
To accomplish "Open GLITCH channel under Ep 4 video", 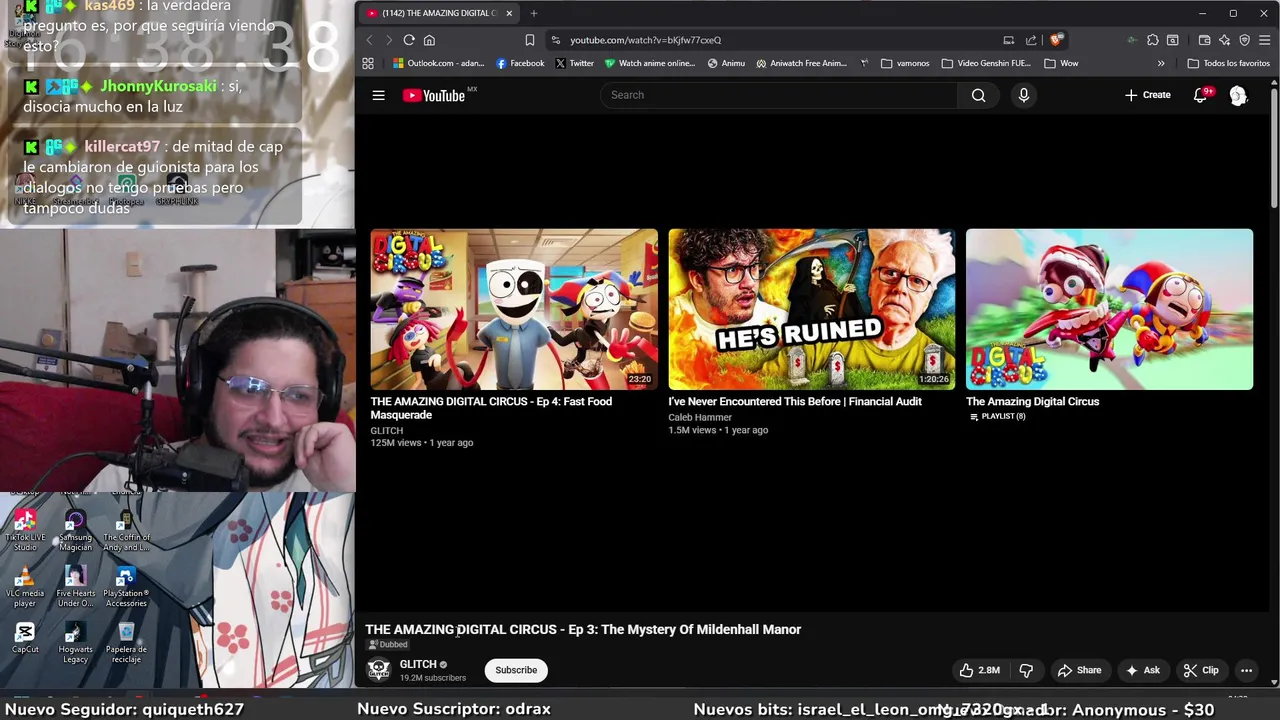I will (x=387, y=431).
